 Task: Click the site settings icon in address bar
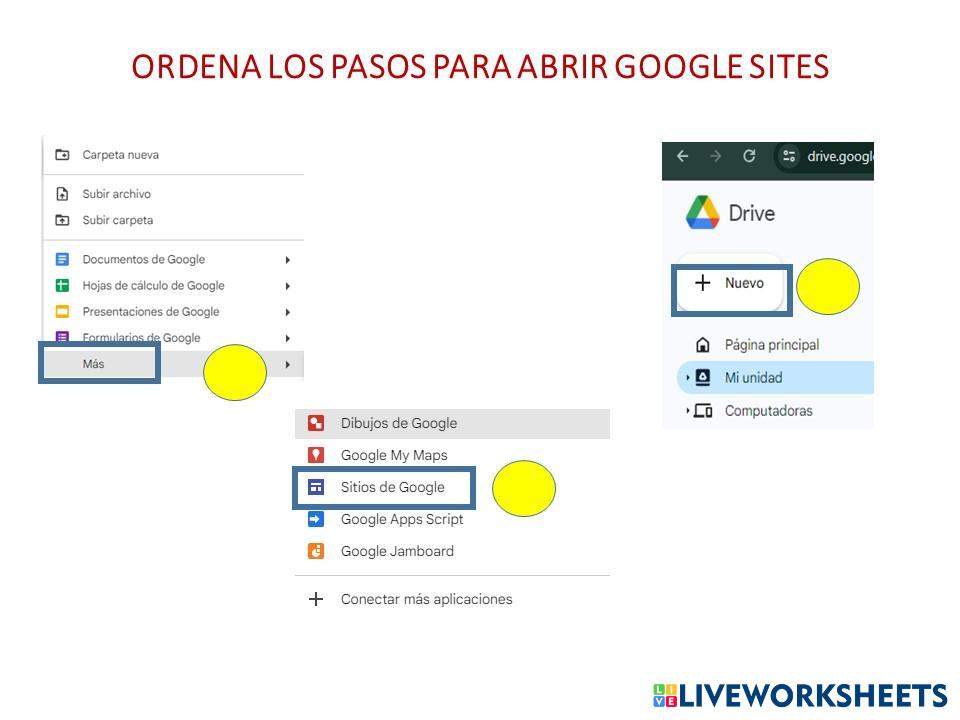click(x=789, y=156)
